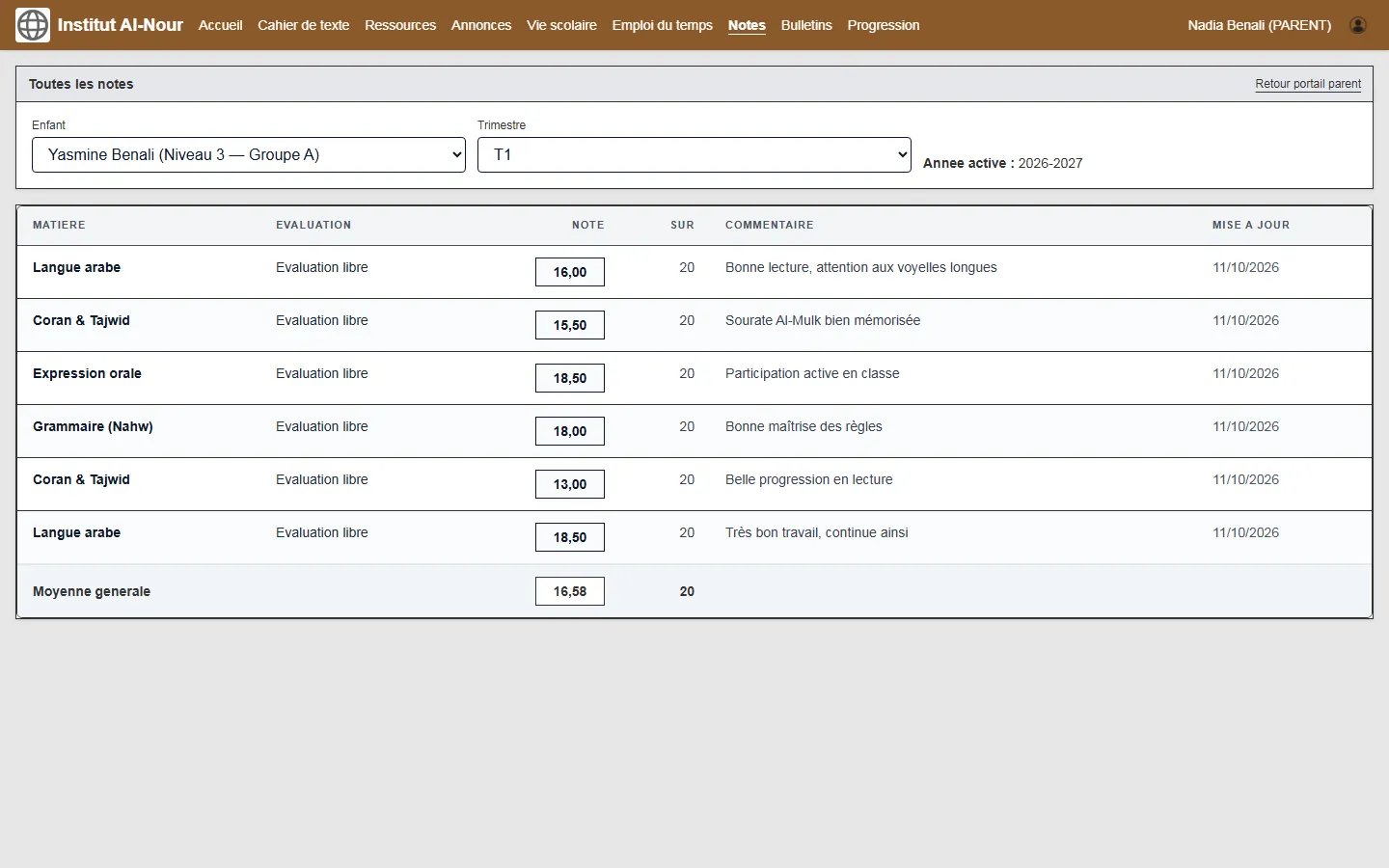
Task: Go to Progression page
Action: pos(884,25)
